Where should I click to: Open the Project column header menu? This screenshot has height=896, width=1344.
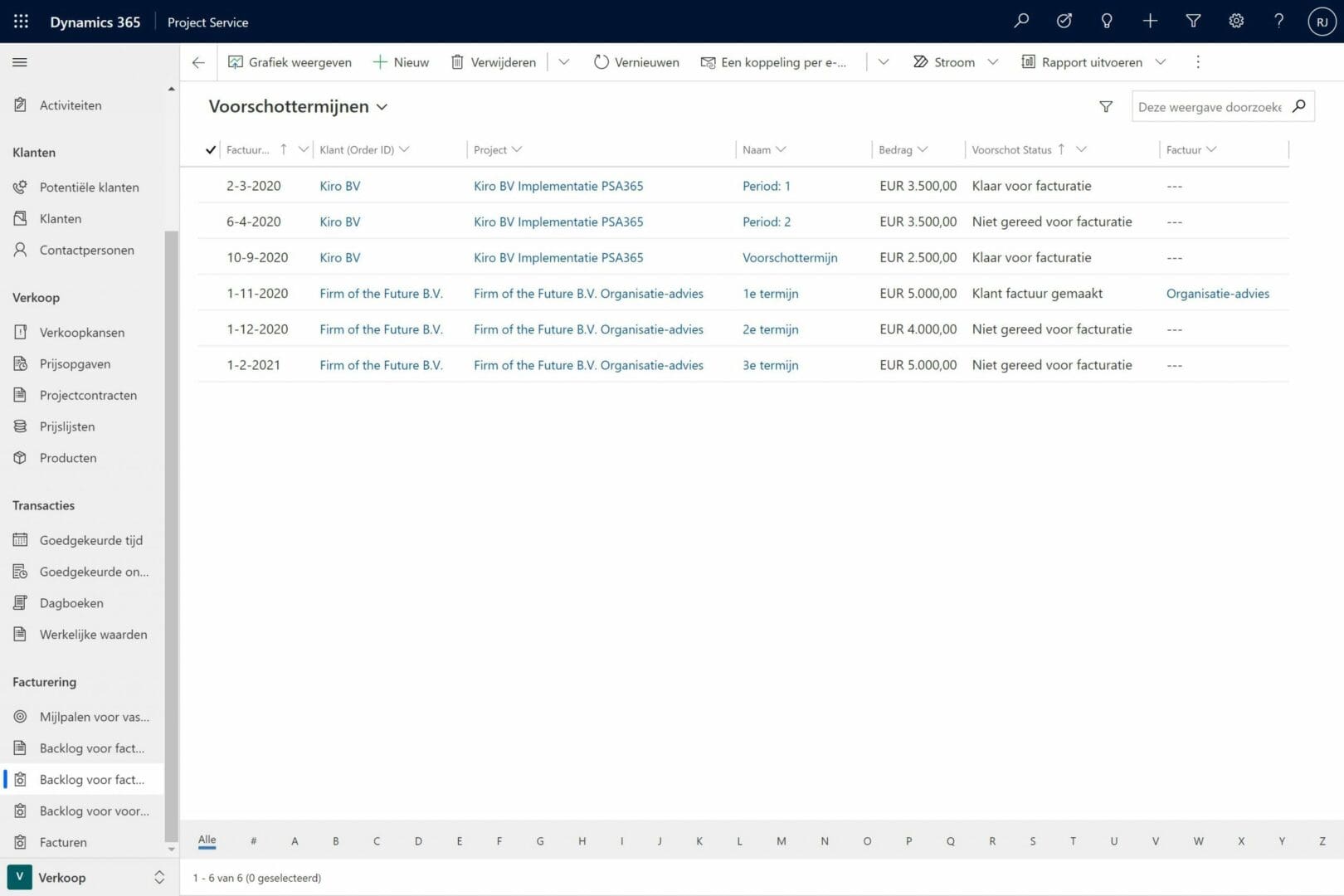497,150
